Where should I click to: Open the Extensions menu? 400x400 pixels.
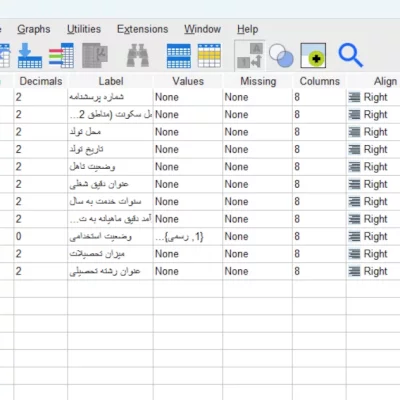142,29
